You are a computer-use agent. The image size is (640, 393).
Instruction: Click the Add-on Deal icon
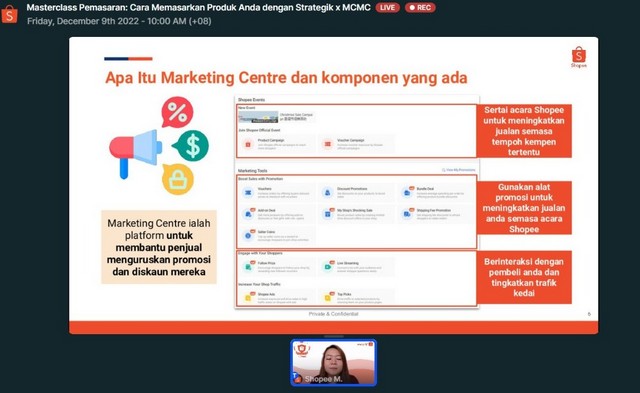(248, 213)
